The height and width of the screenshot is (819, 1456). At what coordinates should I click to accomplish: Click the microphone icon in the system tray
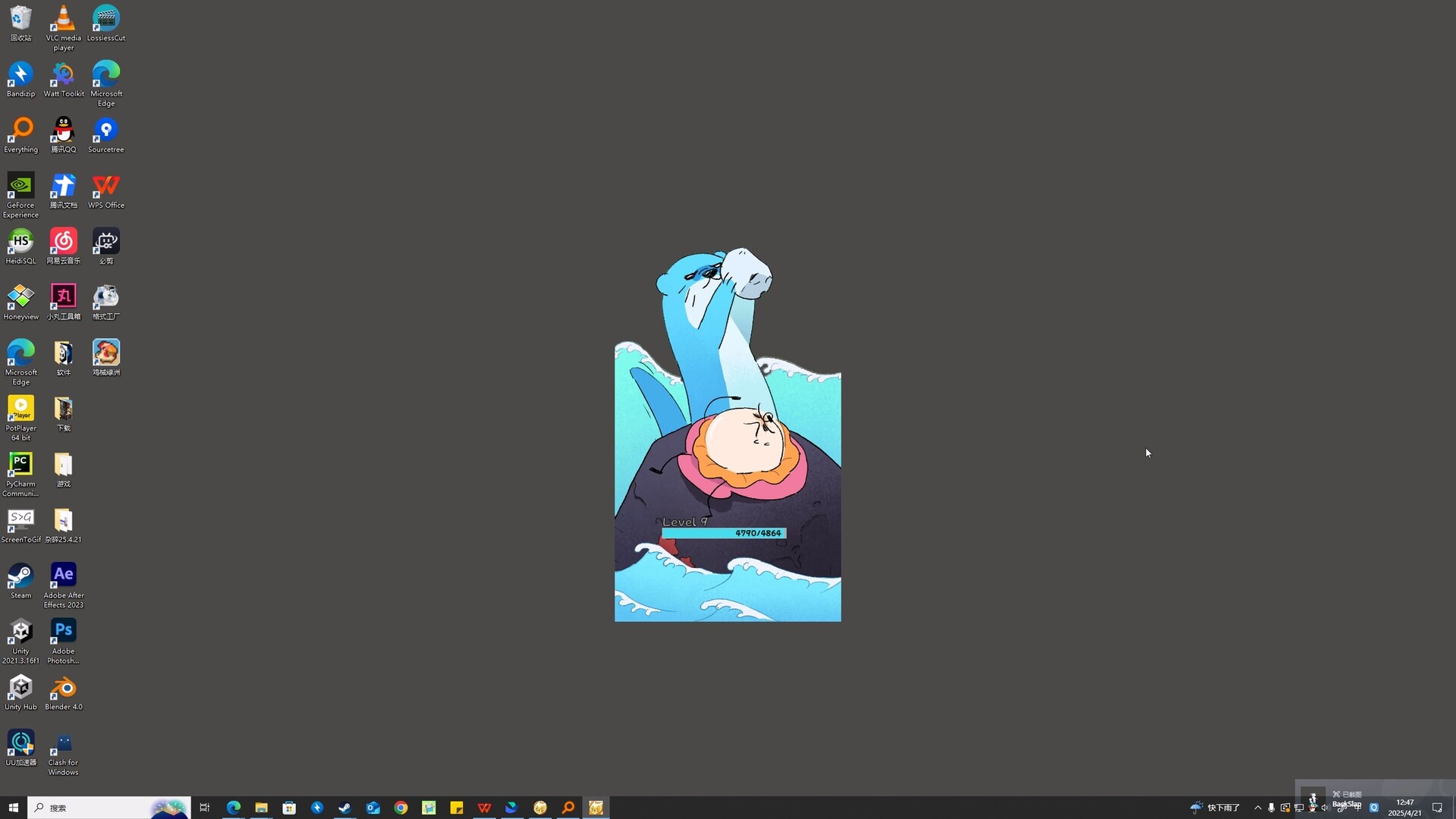click(x=1272, y=808)
